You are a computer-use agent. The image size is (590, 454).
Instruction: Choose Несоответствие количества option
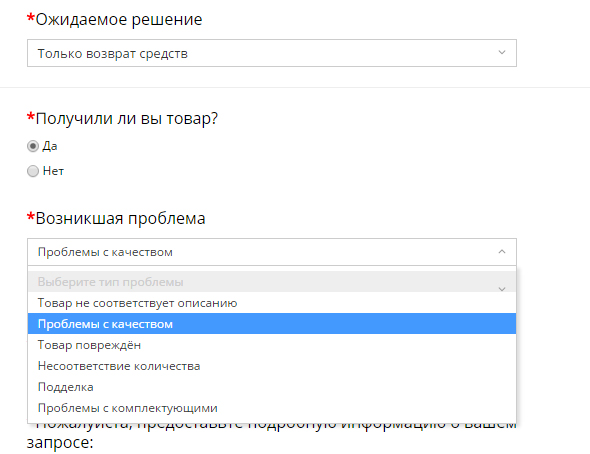(x=272, y=366)
